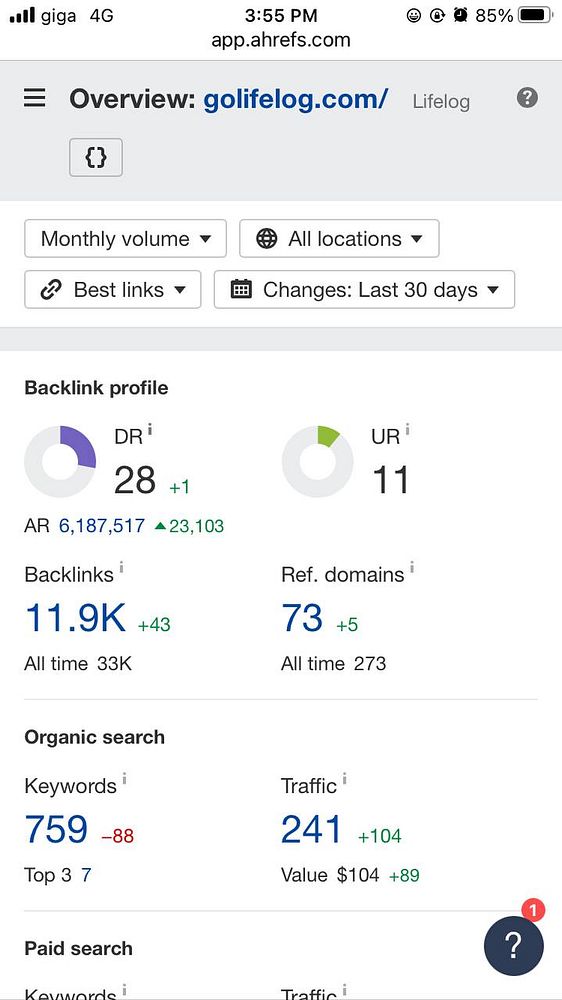Open help via gray question mark icon
This screenshot has width=562, height=1000.
point(527,98)
